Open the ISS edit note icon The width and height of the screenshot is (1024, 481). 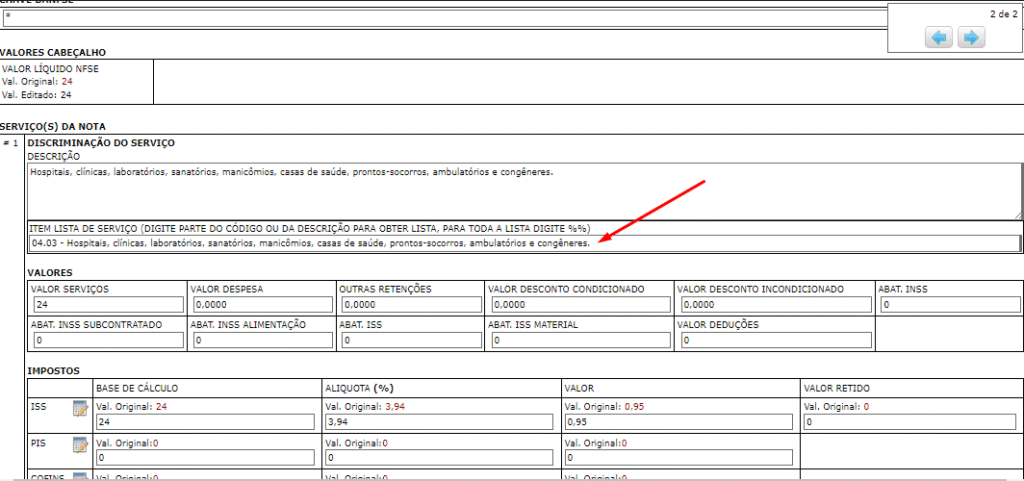[80, 408]
